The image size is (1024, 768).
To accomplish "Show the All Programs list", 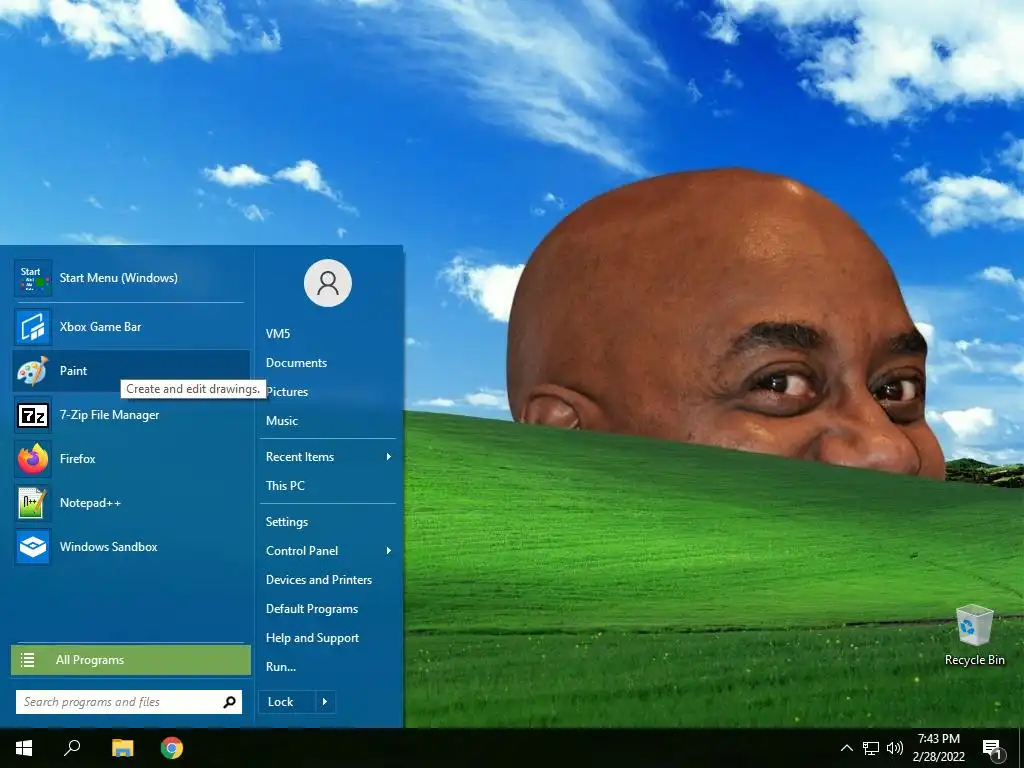I will (x=131, y=660).
